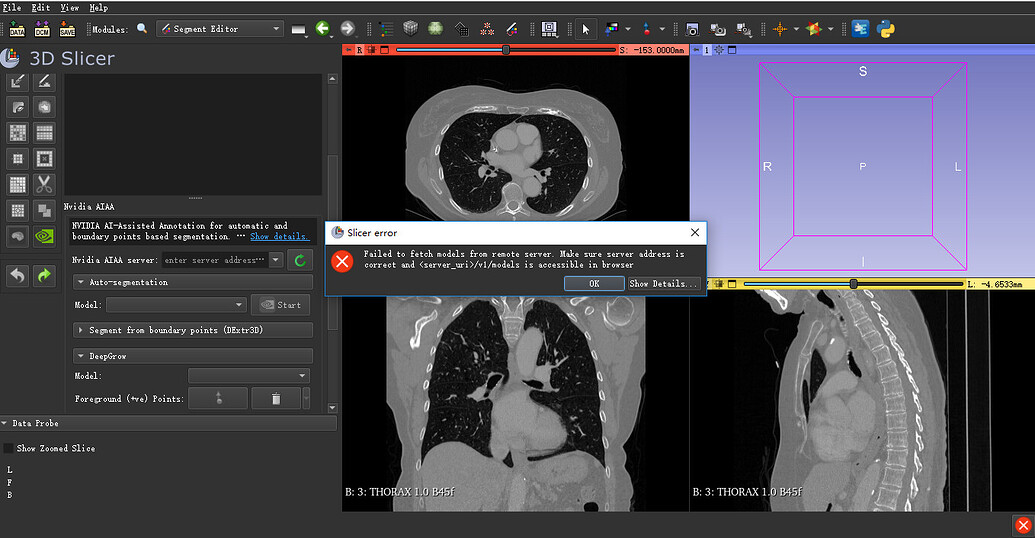Toggle slice link icon in red view
Screen dimensions: 1035x538
[x=372, y=50]
